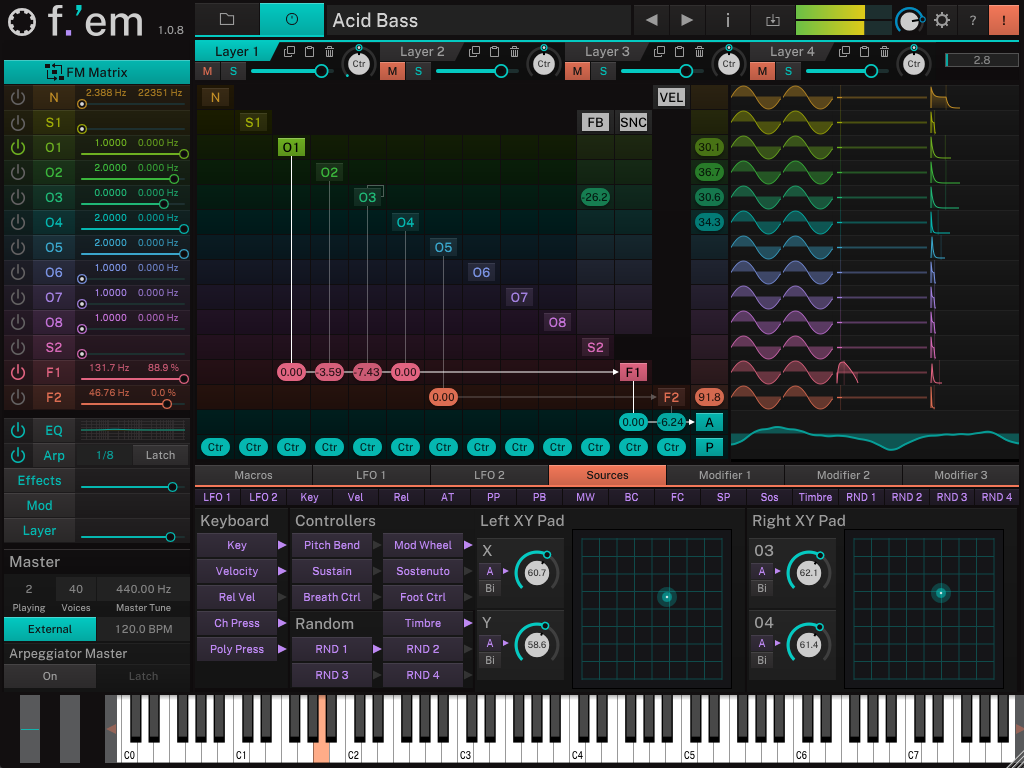Mute Layer 2 with its M button
This screenshot has width=1024, height=768.
[x=392, y=71]
